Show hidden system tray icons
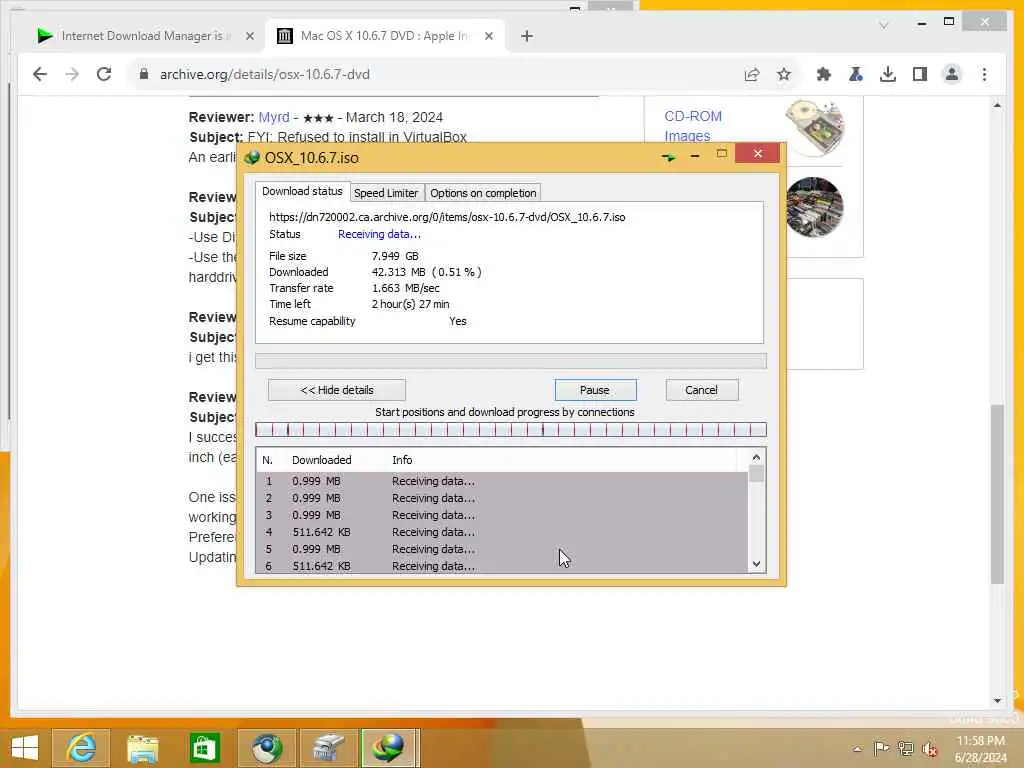Screen dimensions: 1024x768 (x=857, y=748)
